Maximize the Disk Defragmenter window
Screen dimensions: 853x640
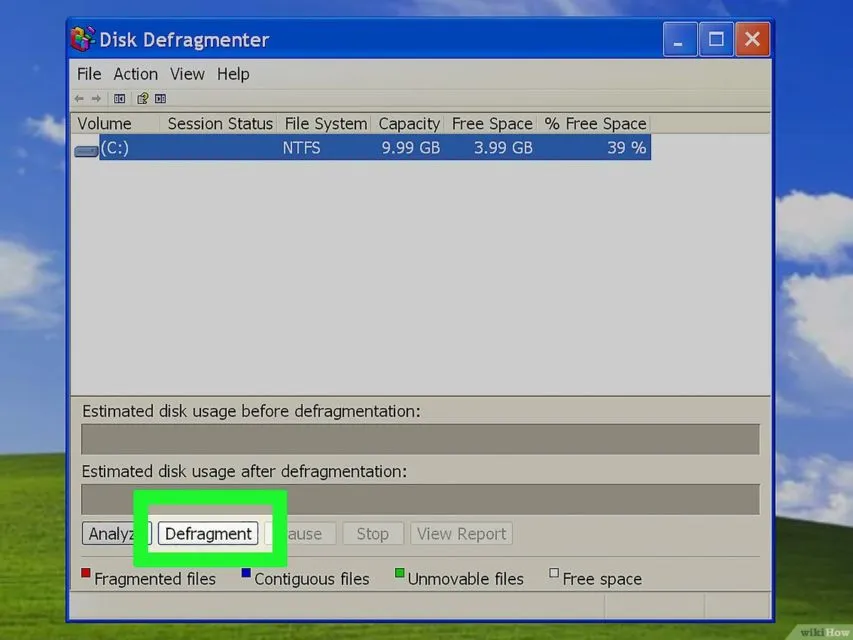pos(716,39)
